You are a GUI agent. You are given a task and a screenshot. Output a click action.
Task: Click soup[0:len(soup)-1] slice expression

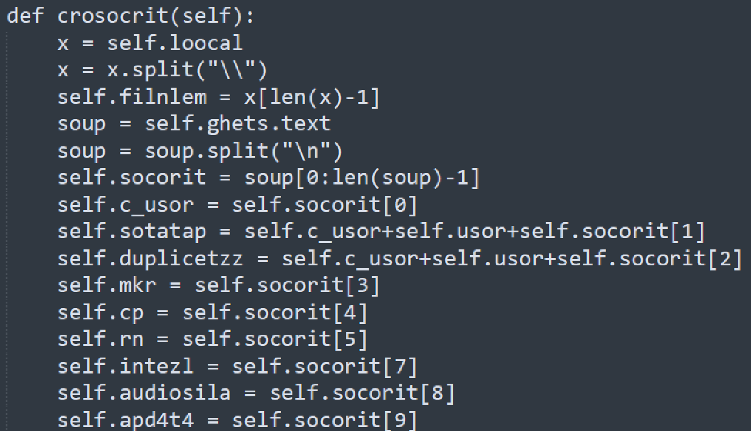point(362,178)
